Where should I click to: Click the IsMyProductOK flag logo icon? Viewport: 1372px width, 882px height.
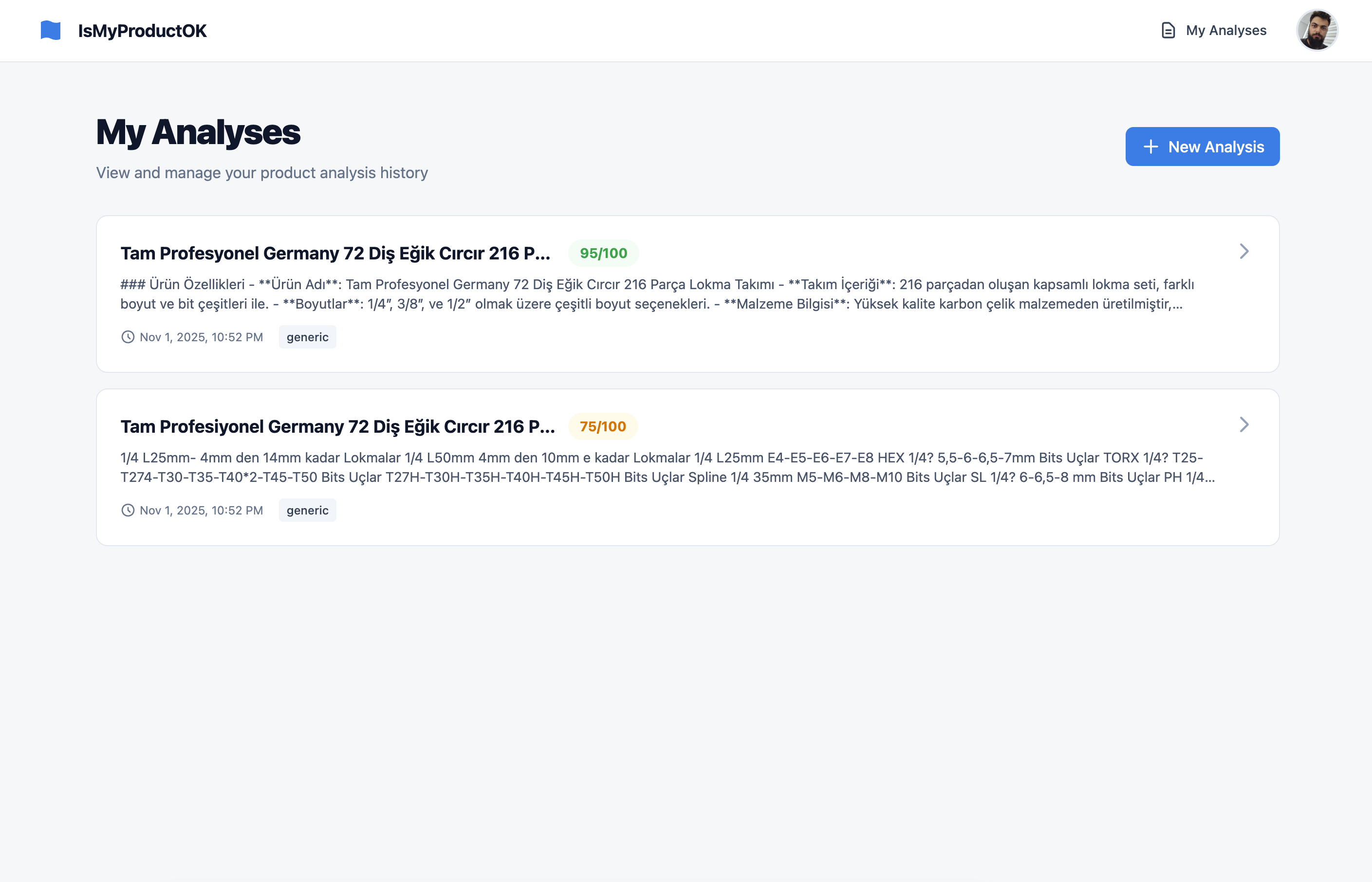point(51,30)
